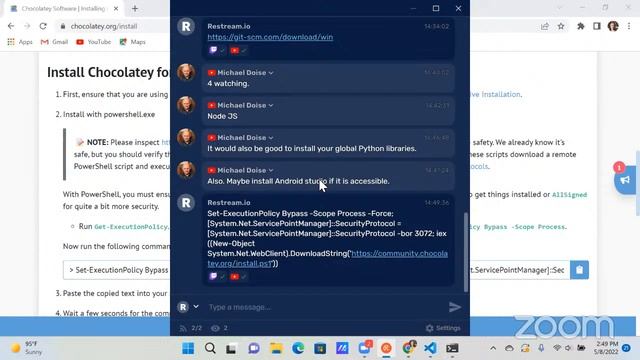Open the announcement megaphone widget on Chocolatey page

pos(625,180)
